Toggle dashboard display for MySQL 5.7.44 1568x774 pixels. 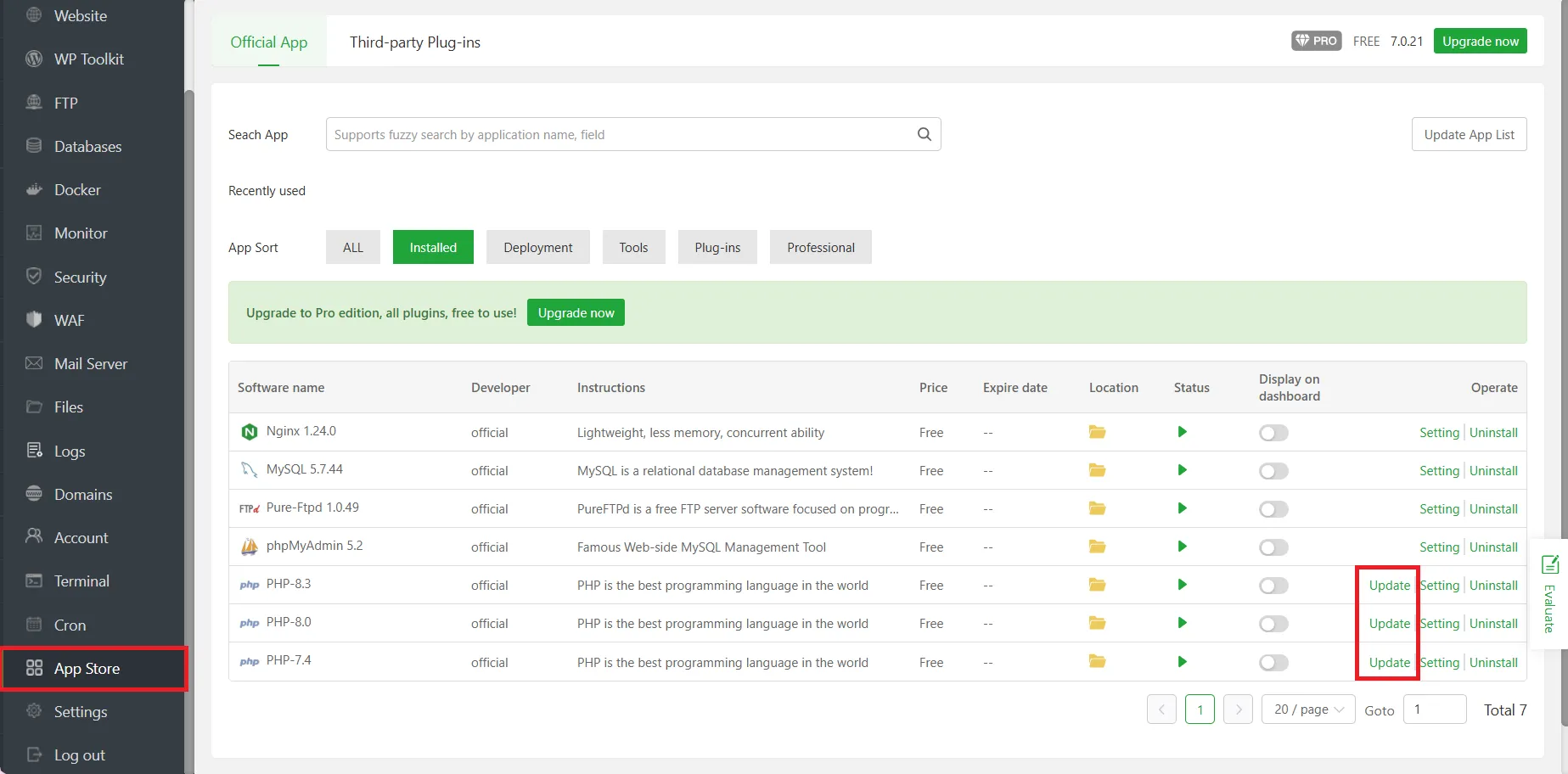coord(1273,471)
